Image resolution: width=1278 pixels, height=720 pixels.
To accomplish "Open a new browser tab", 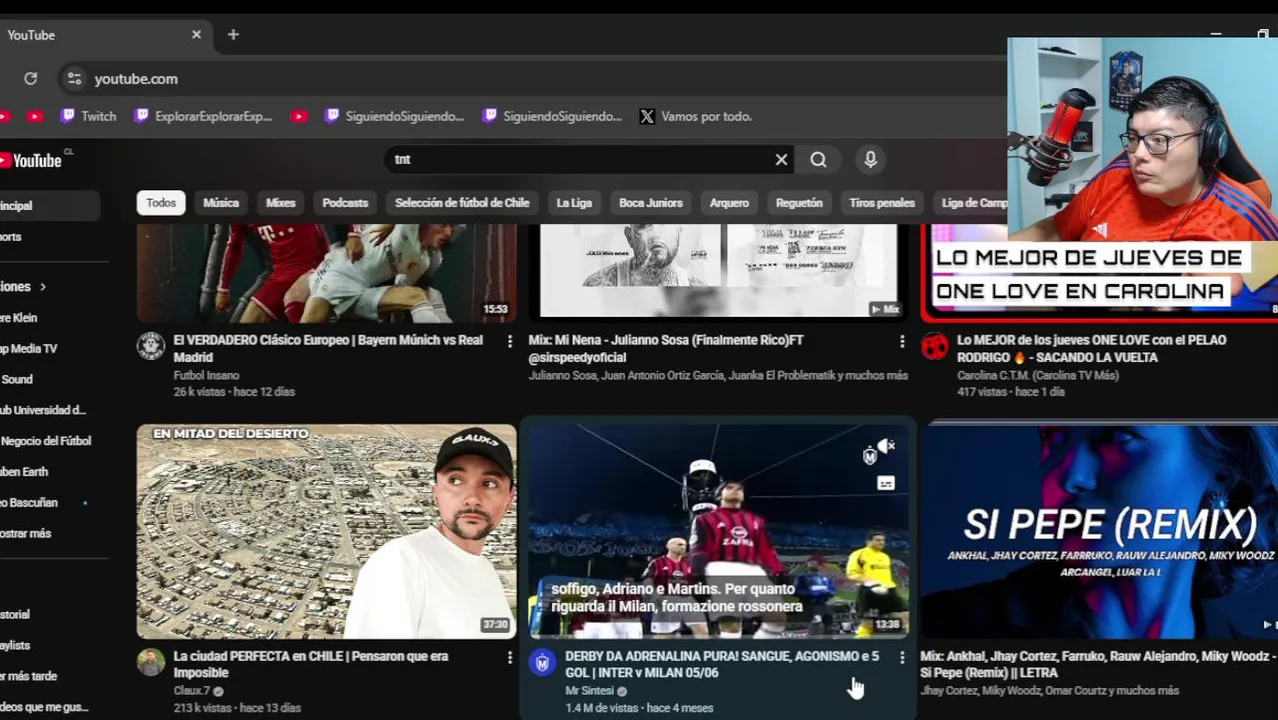I will pos(233,34).
